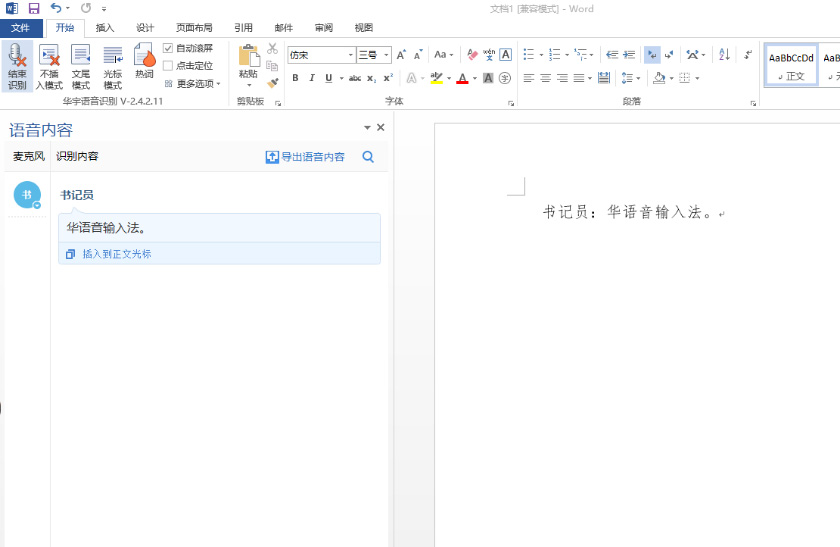Enable the 点击定位 checkbox
The height and width of the screenshot is (547, 840).
click(x=168, y=66)
